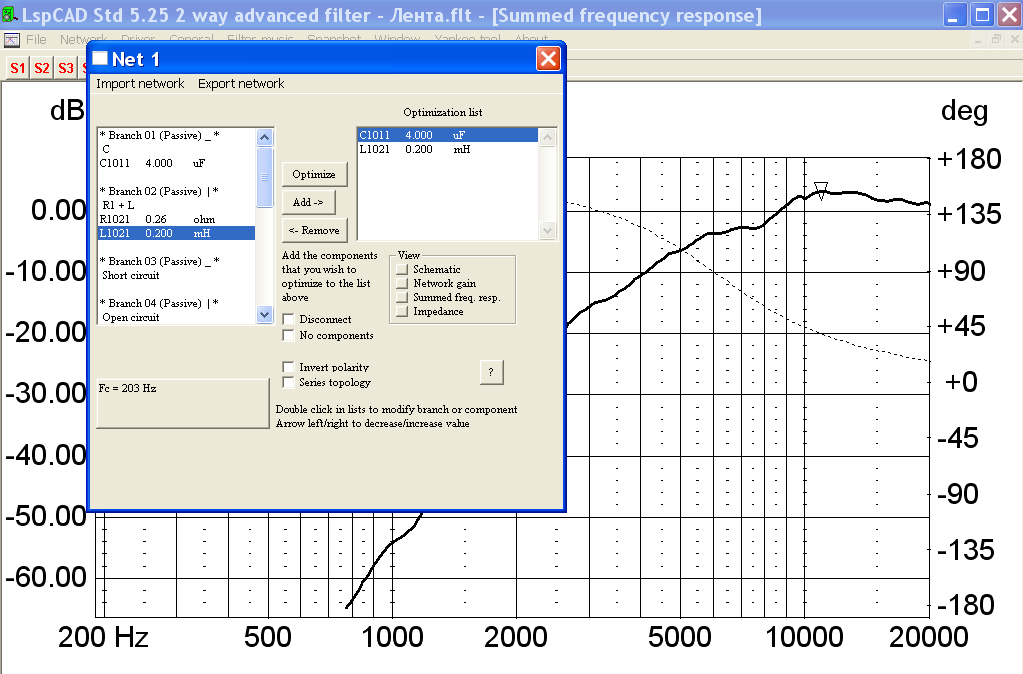This screenshot has width=1023, height=674.
Task: Toggle the Series topology checkbox
Action: tap(288, 382)
